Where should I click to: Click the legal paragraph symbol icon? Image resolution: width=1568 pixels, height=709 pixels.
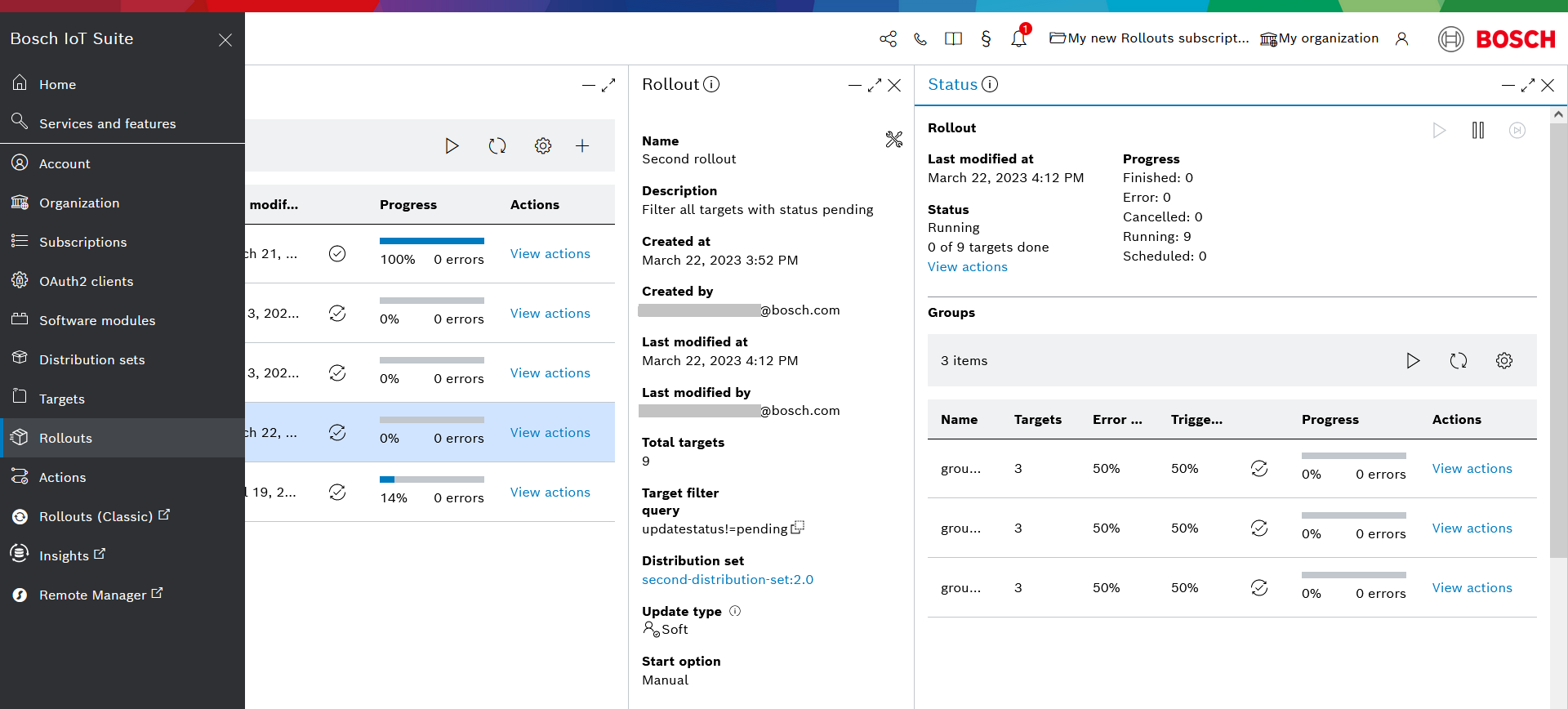986,38
